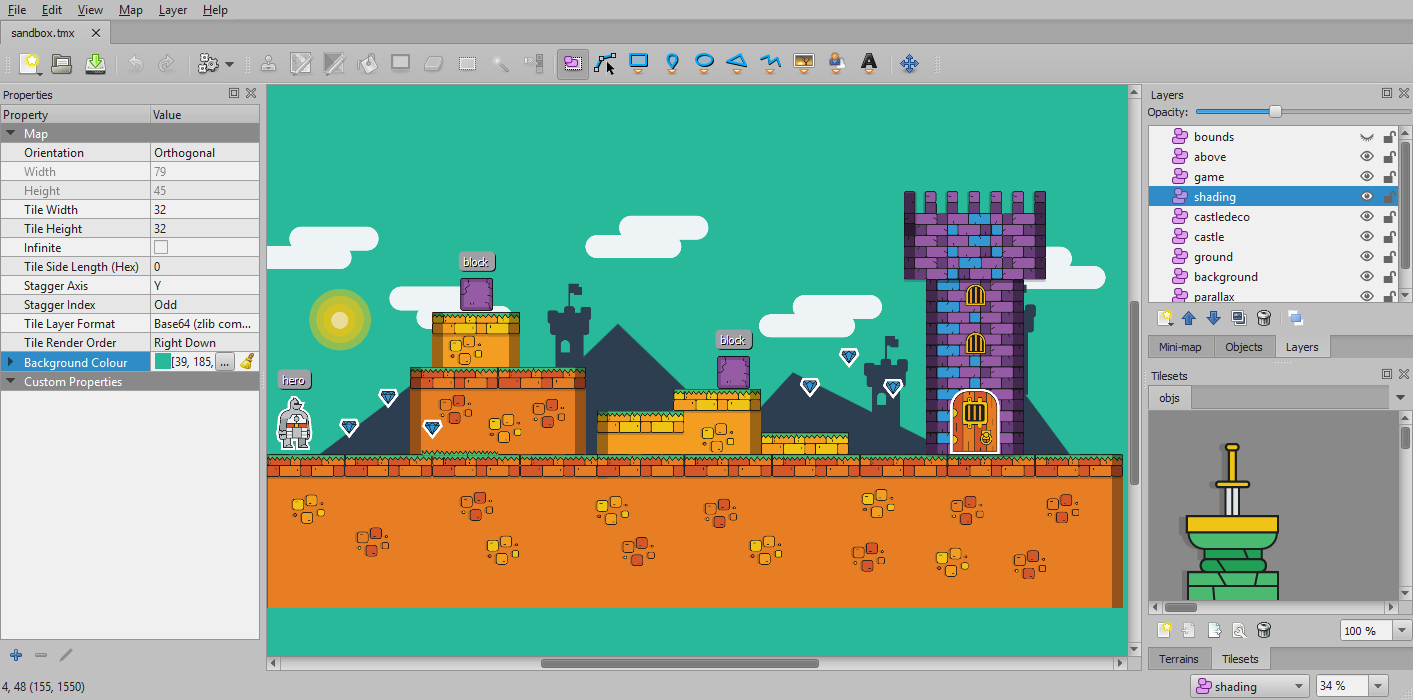
Task: Select the Insert Polyline tool
Action: tap(770, 63)
